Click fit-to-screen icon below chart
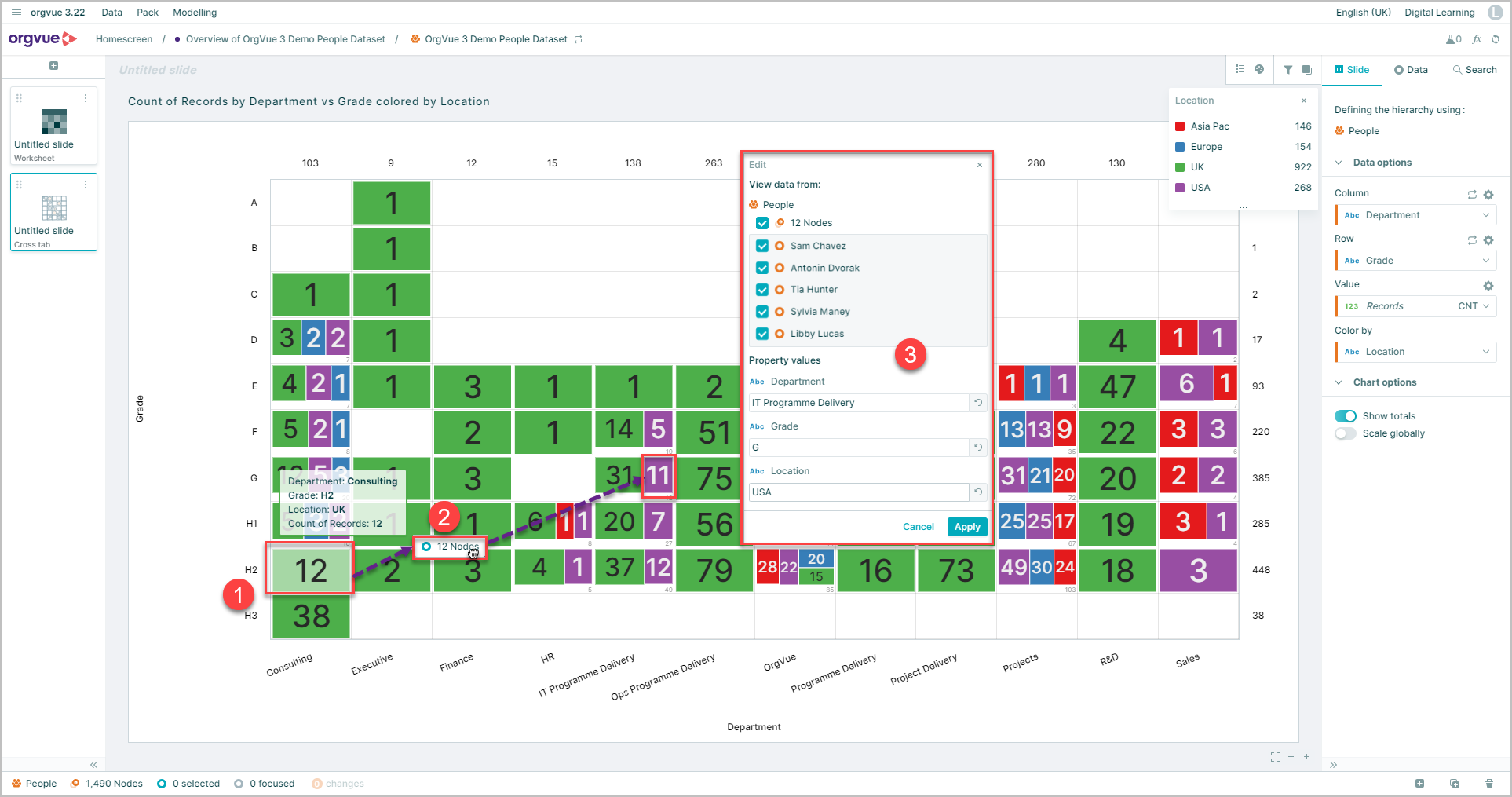The image size is (1512, 797). (x=1276, y=757)
